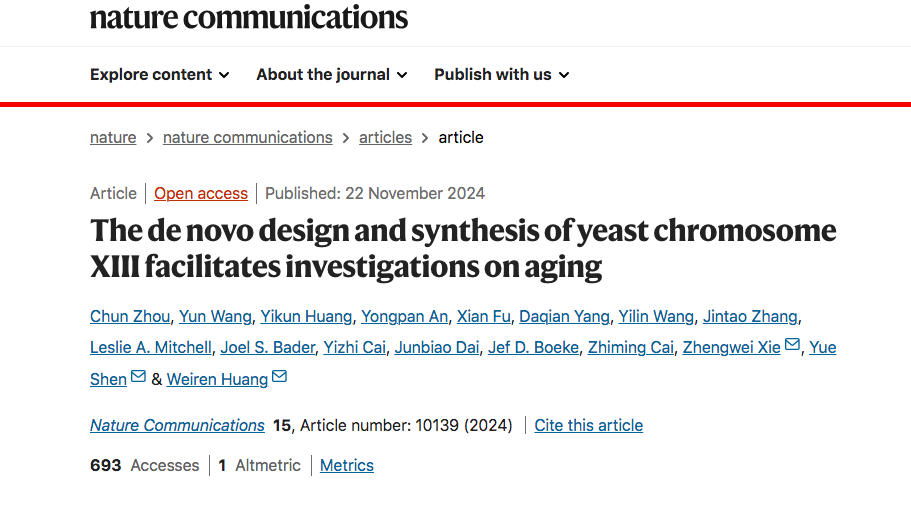911x514 pixels.
Task: Click author Weiren Huang name link
Action: coord(217,379)
